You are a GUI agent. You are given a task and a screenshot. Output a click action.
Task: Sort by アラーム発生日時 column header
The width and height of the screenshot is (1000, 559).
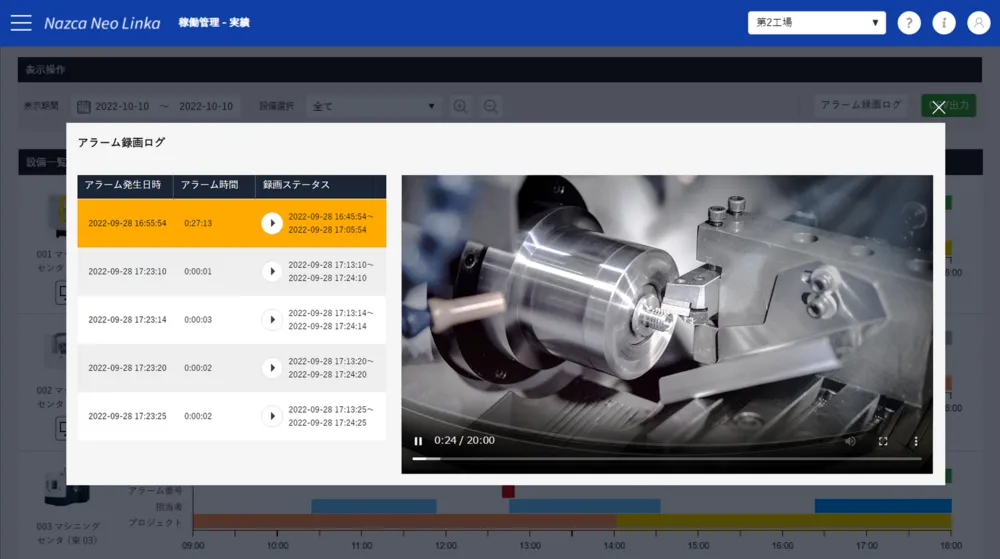123,185
